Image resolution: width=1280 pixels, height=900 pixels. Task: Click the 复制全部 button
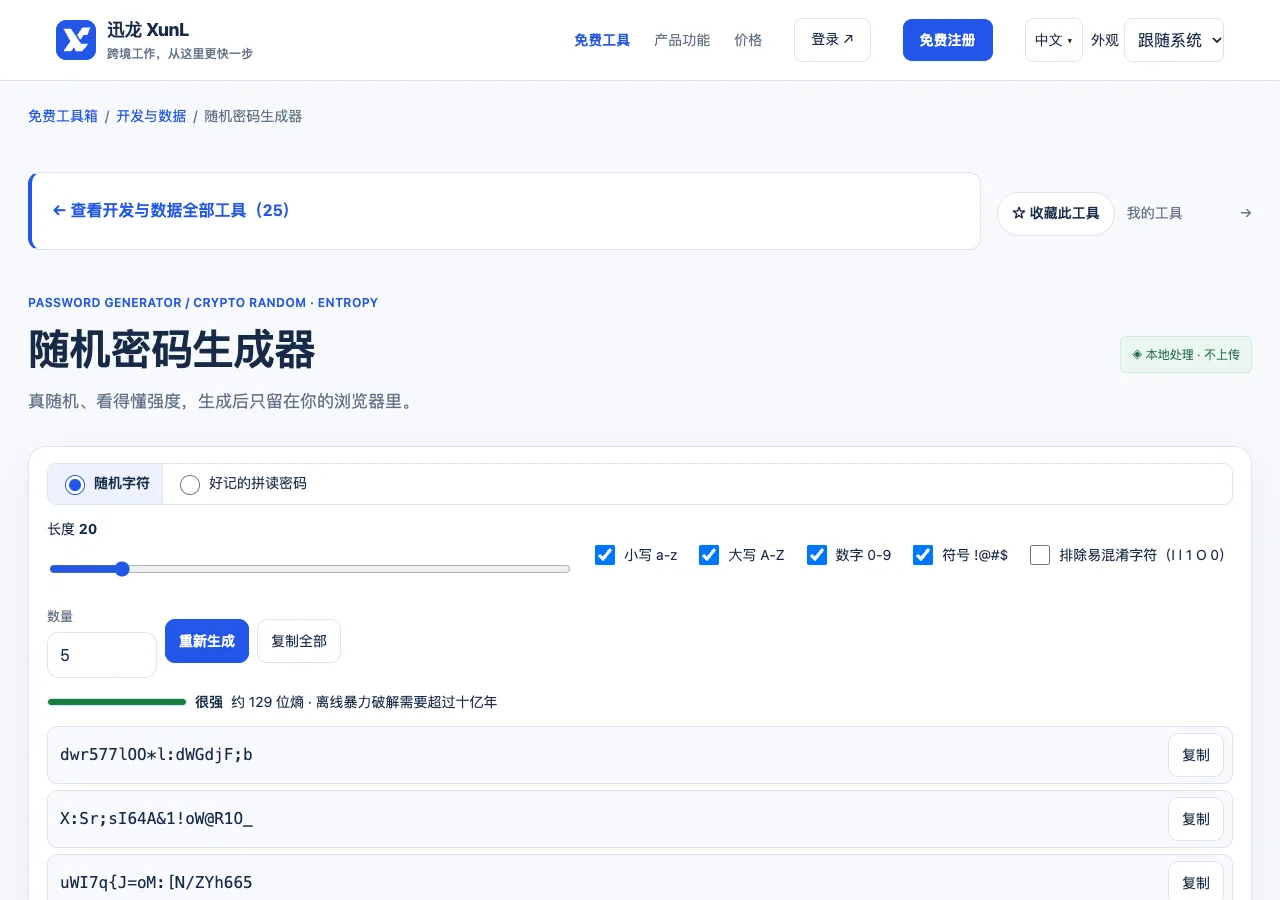tap(299, 641)
